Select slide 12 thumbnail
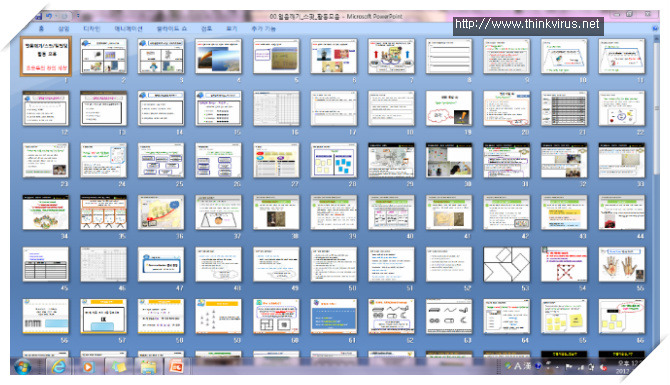This screenshot has width=670, height=385. pos(46,108)
